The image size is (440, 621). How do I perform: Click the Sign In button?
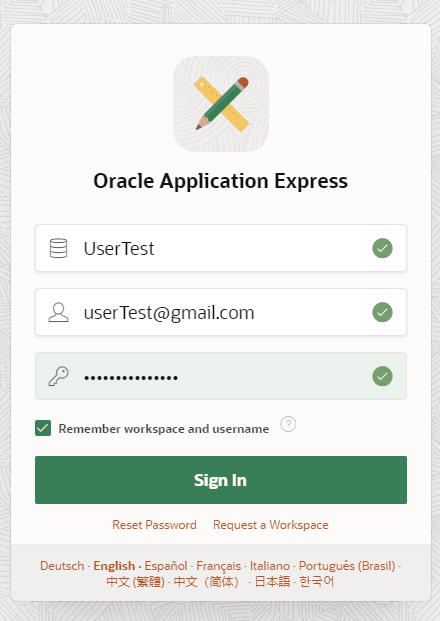(x=221, y=480)
